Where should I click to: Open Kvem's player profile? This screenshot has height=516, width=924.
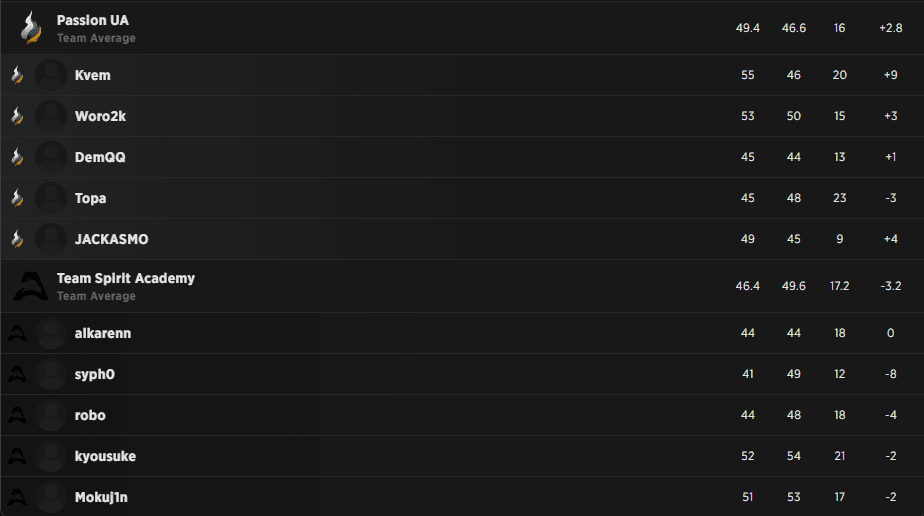click(x=91, y=75)
